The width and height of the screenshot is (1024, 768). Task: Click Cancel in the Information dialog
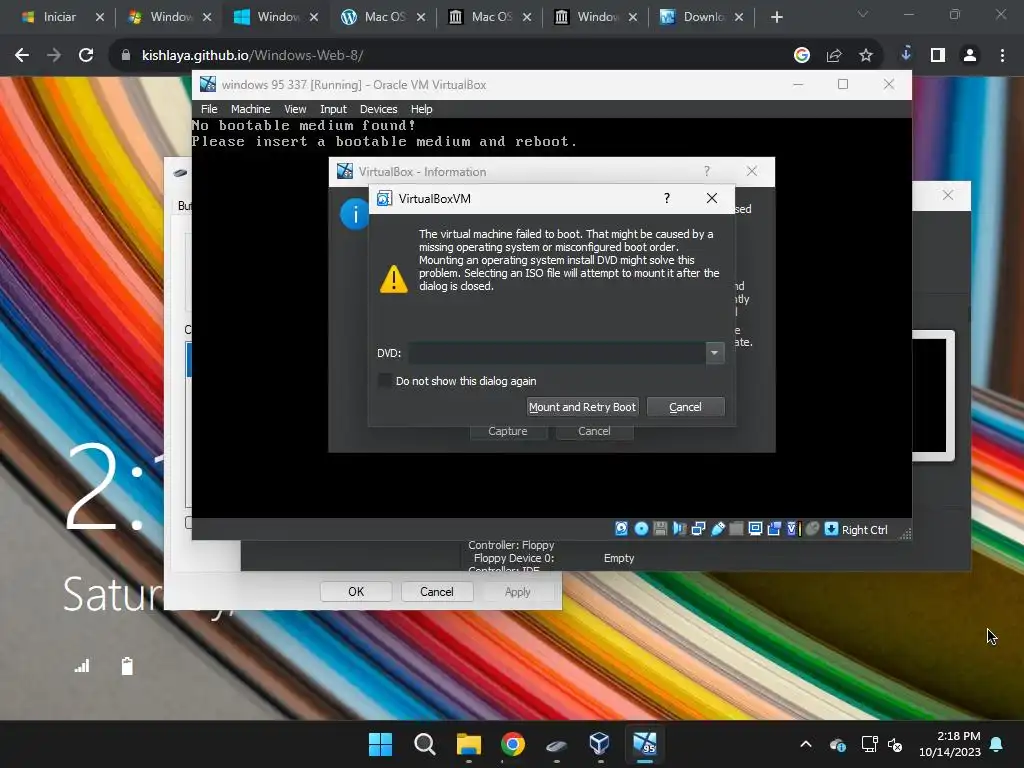point(594,432)
